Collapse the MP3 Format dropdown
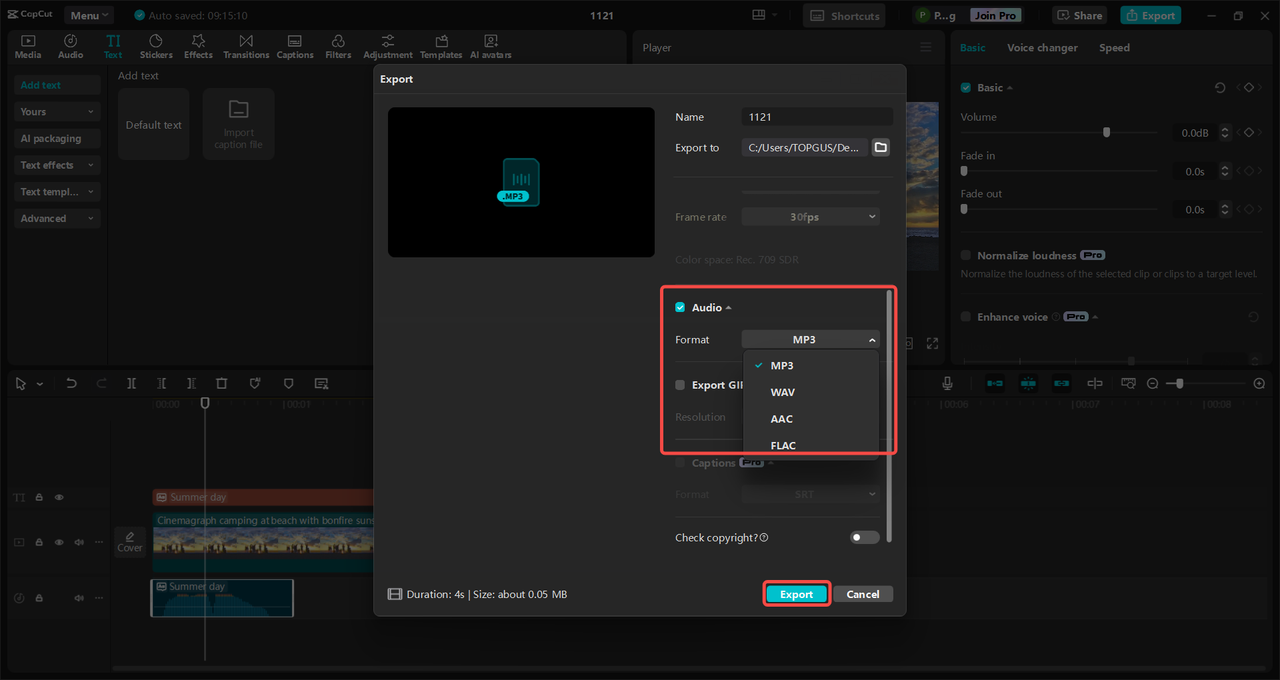The image size is (1280, 680). click(810, 339)
